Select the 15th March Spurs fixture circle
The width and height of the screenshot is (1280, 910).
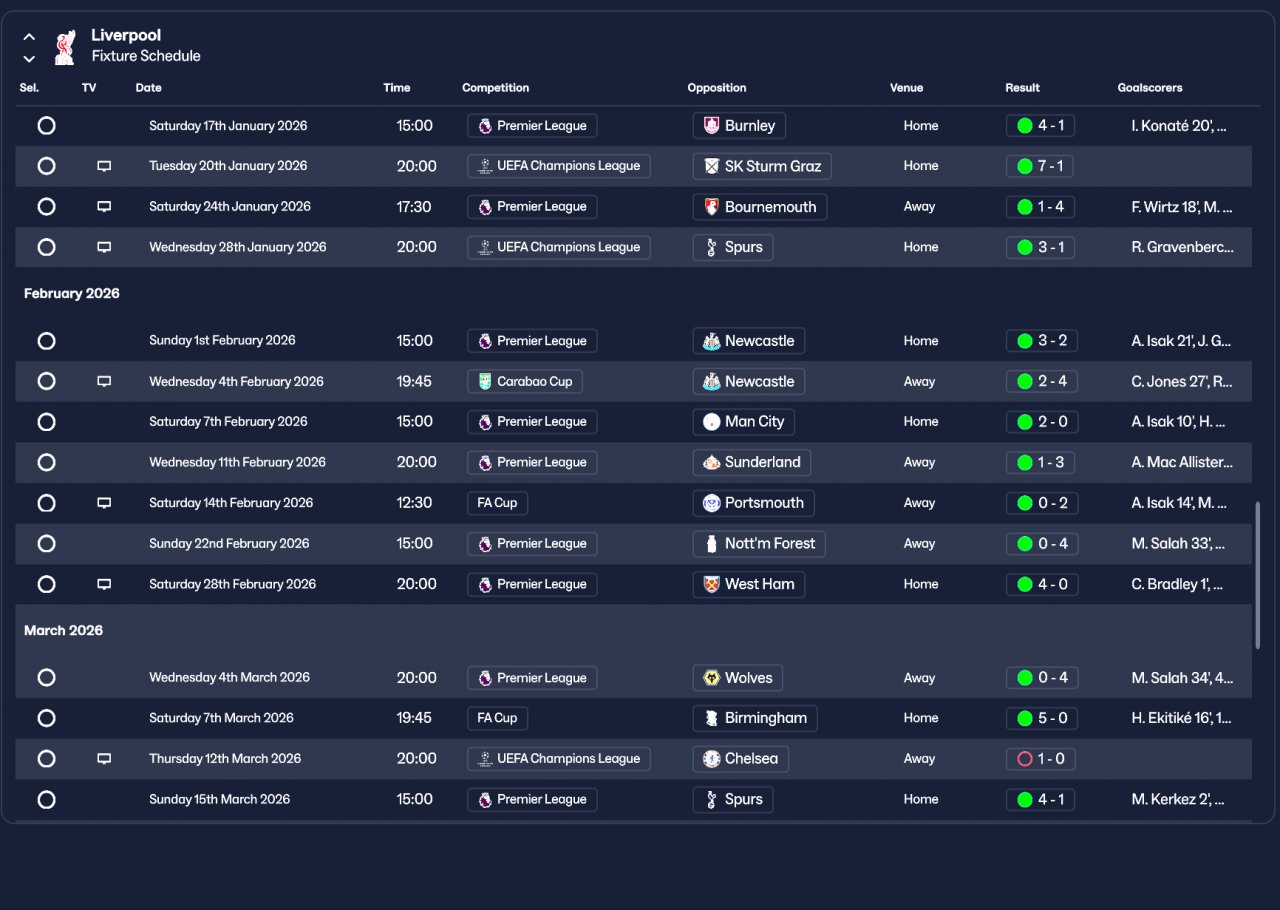pos(46,800)
